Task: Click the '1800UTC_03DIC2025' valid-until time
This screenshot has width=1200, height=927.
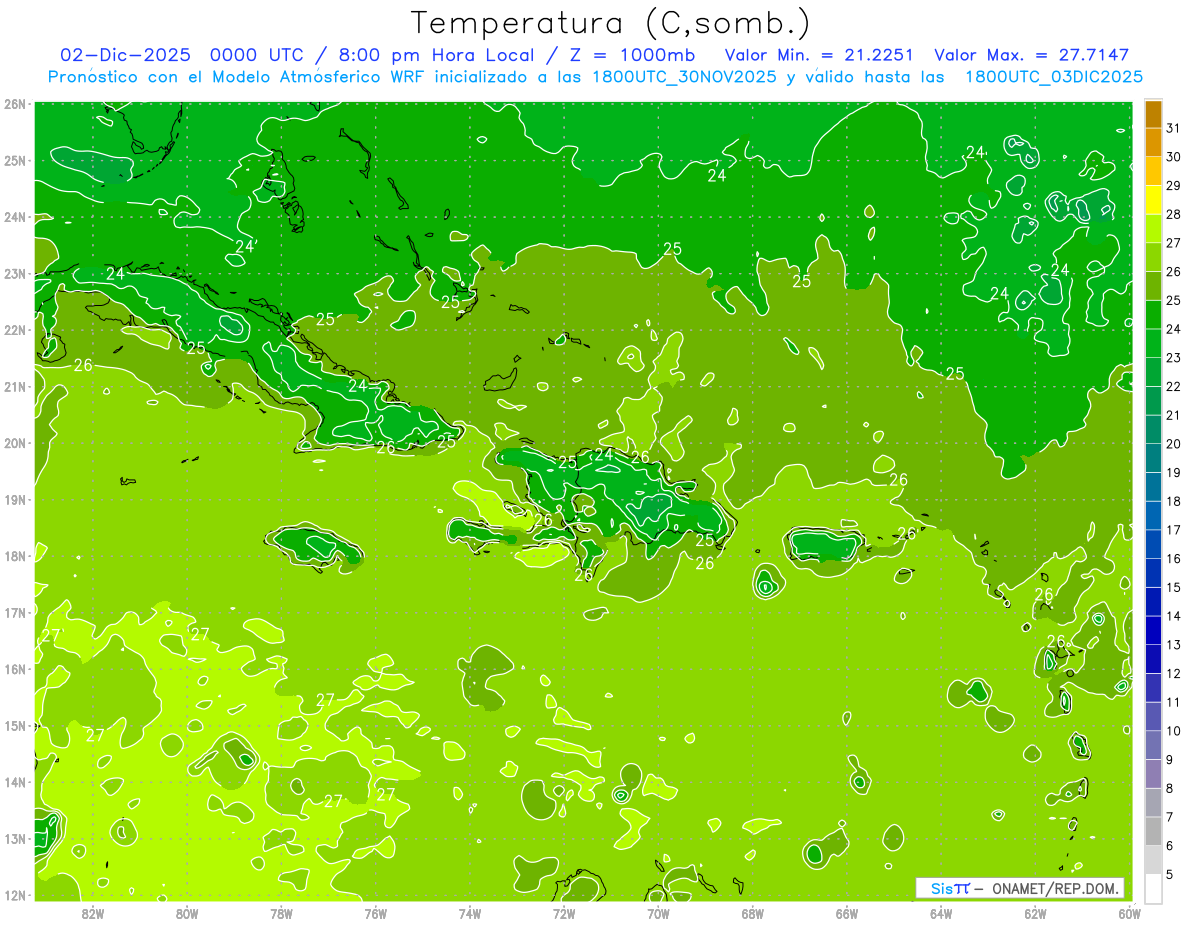Action: point(1054,77)
